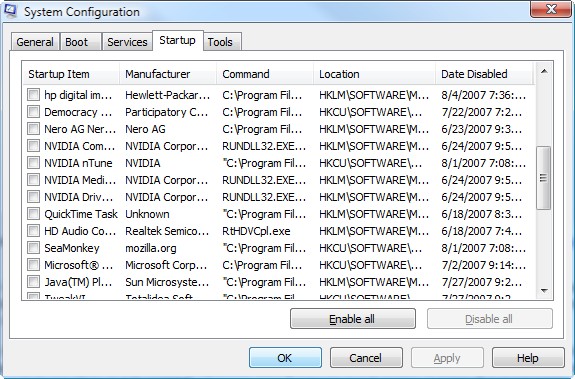
Task: Click the 6/18/2007 7:4... date cell
Action: pos(481,231)
